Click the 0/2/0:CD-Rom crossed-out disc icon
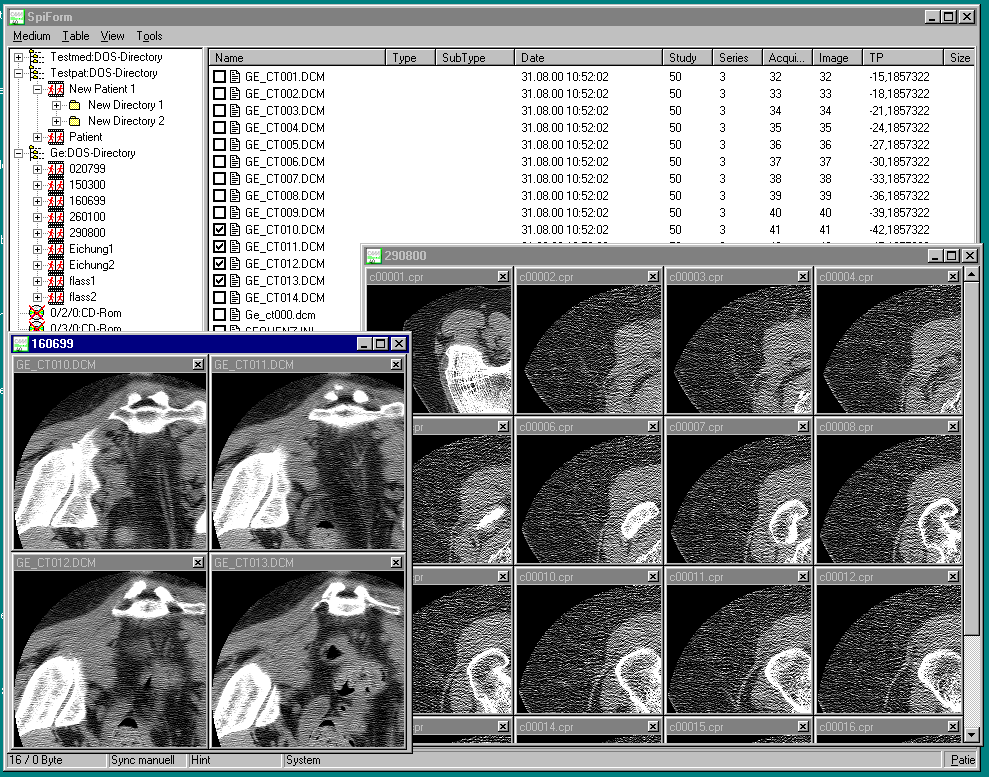989x777 pixels. click(x=37, y=313)
